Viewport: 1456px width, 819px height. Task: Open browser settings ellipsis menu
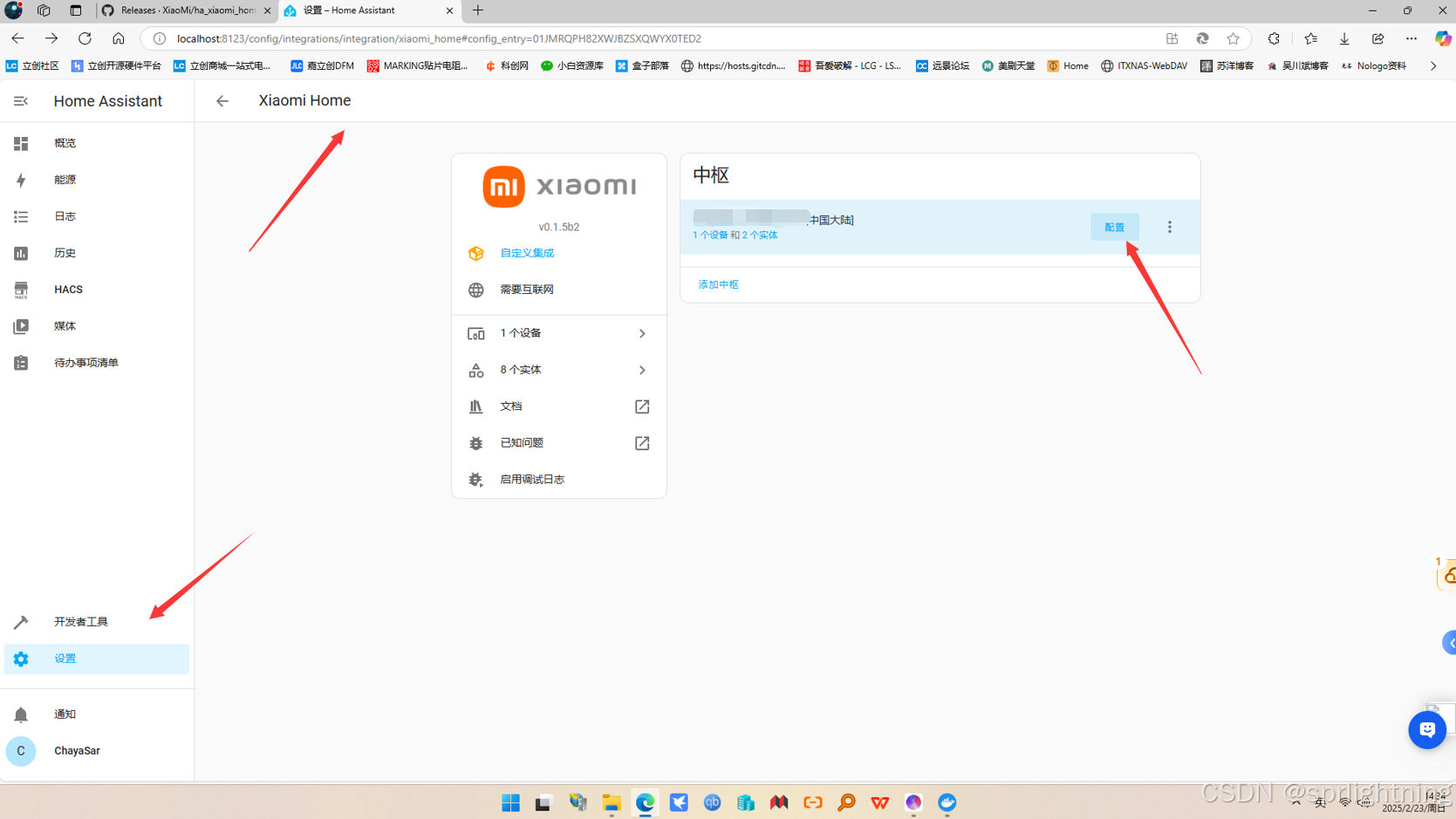tap(1412, 38)
